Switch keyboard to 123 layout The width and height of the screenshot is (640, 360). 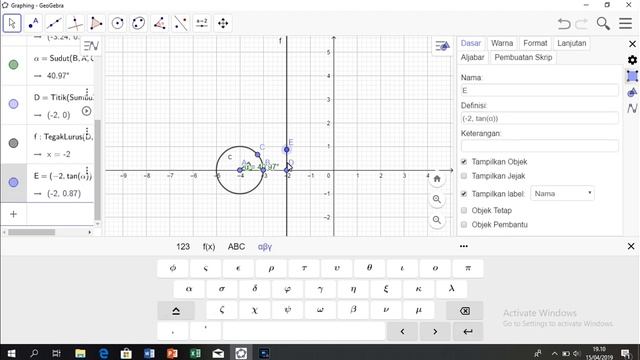183,247
